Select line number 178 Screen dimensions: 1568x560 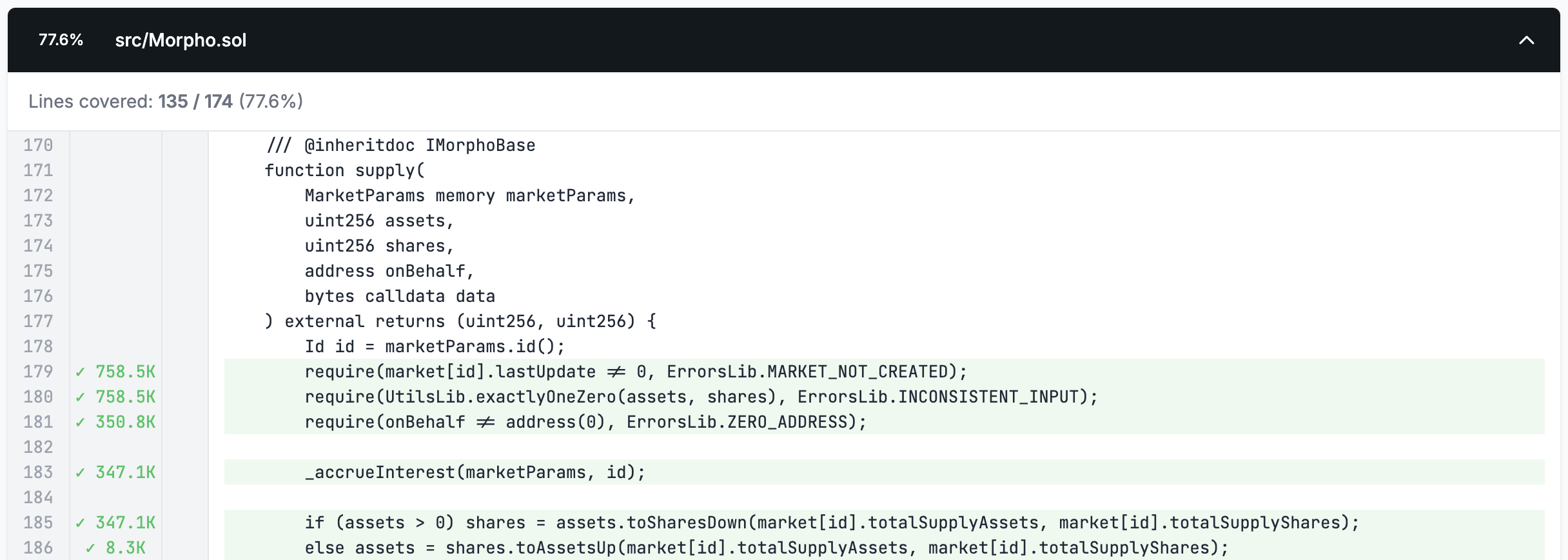tap(38, 346)
